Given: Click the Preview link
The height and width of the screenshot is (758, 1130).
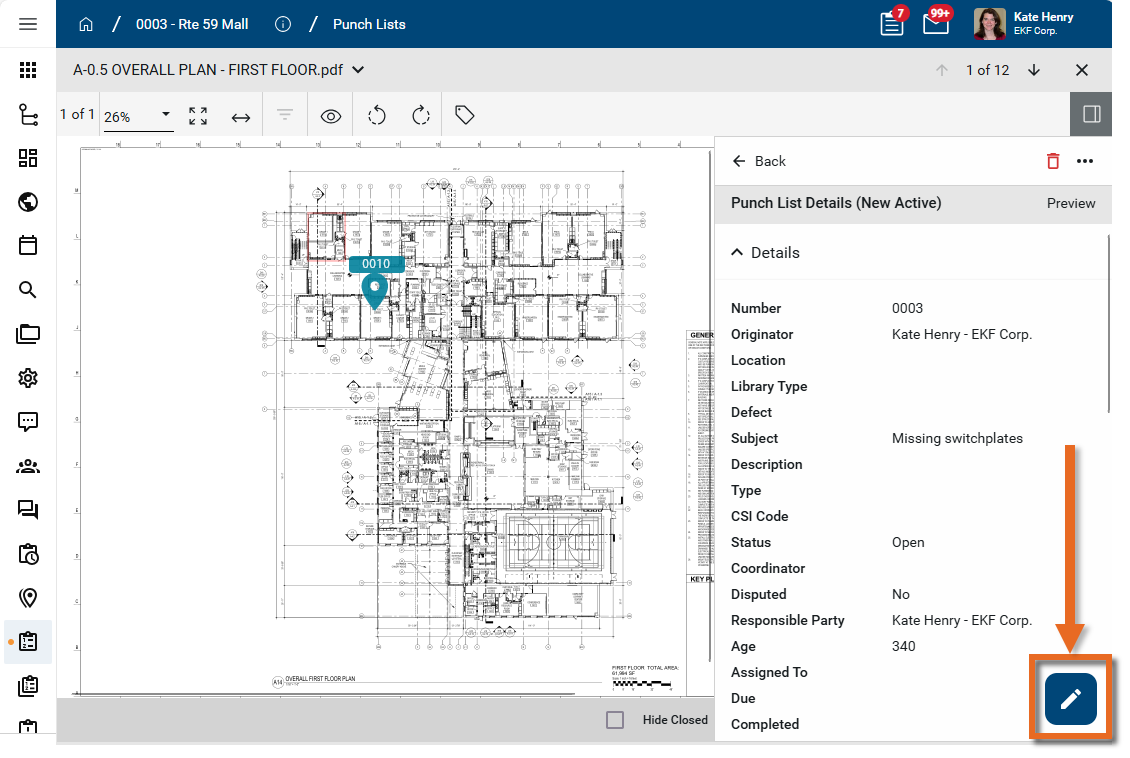Looking at the screenshot, I should point(1071,203).
